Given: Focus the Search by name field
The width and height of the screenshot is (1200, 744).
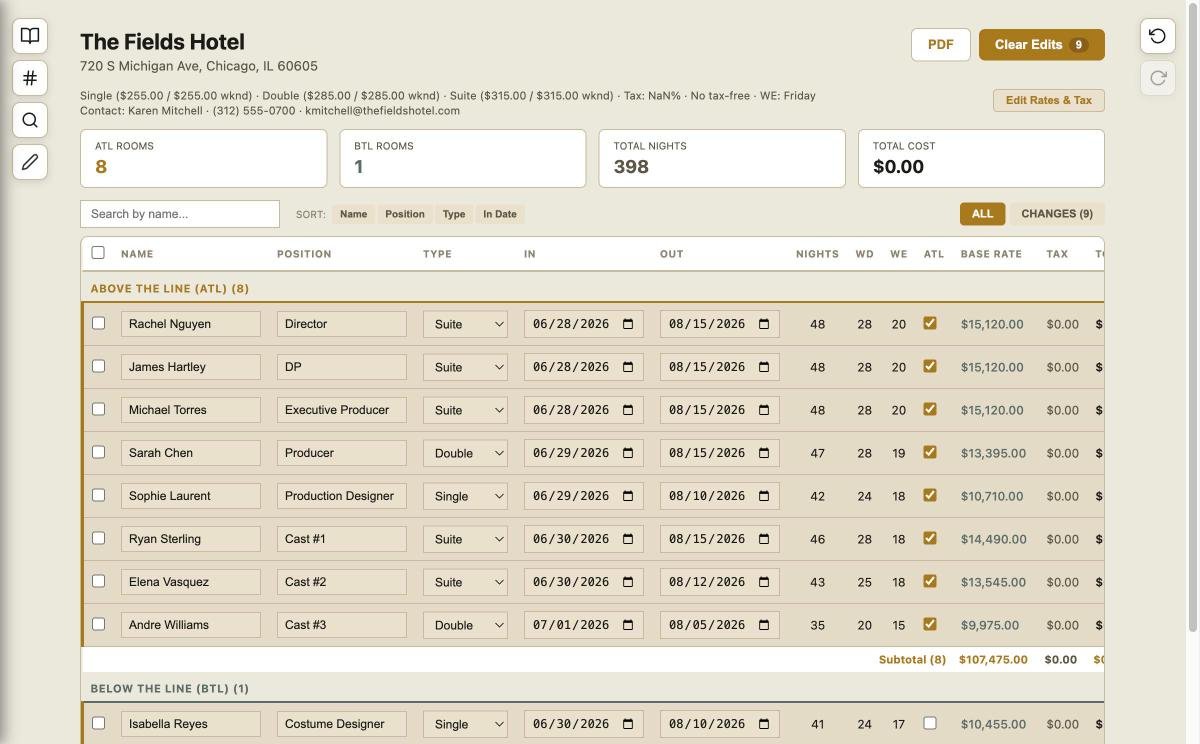Looking at the screenshot, I should pyautogui.click(x=180, y=214).
